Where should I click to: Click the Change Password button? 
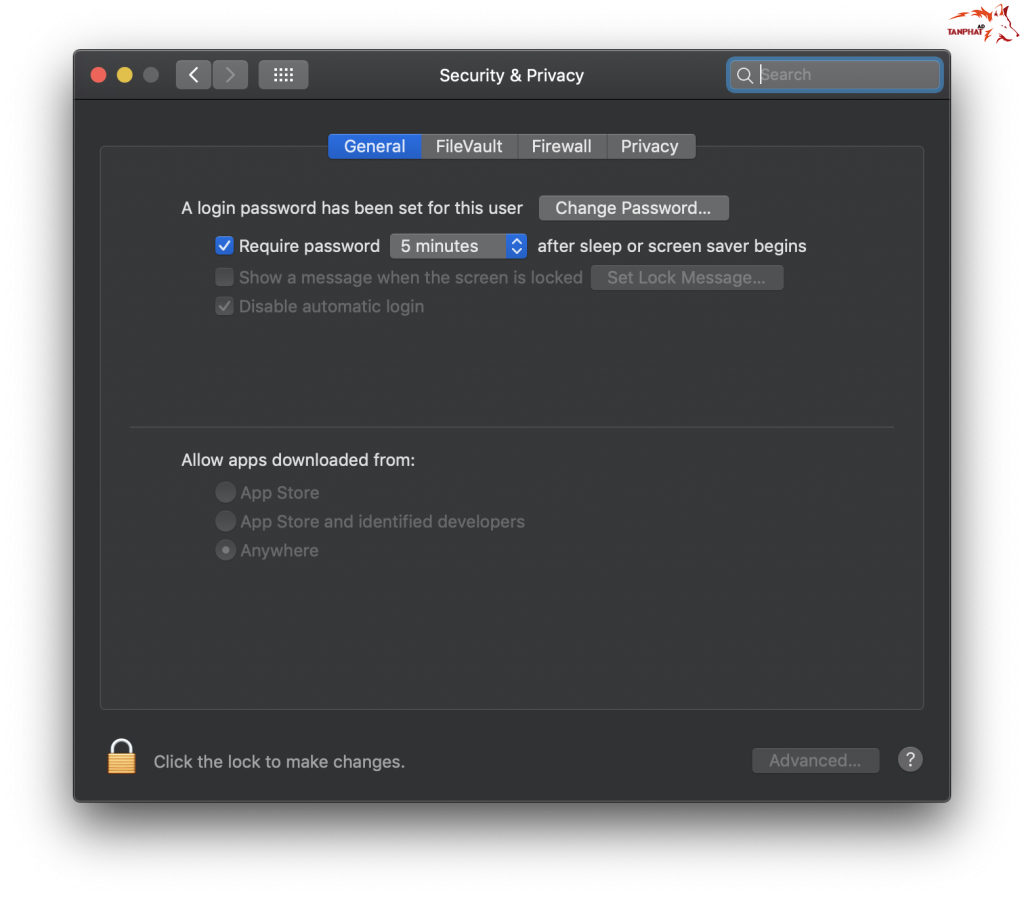click(x=633, y=208)
